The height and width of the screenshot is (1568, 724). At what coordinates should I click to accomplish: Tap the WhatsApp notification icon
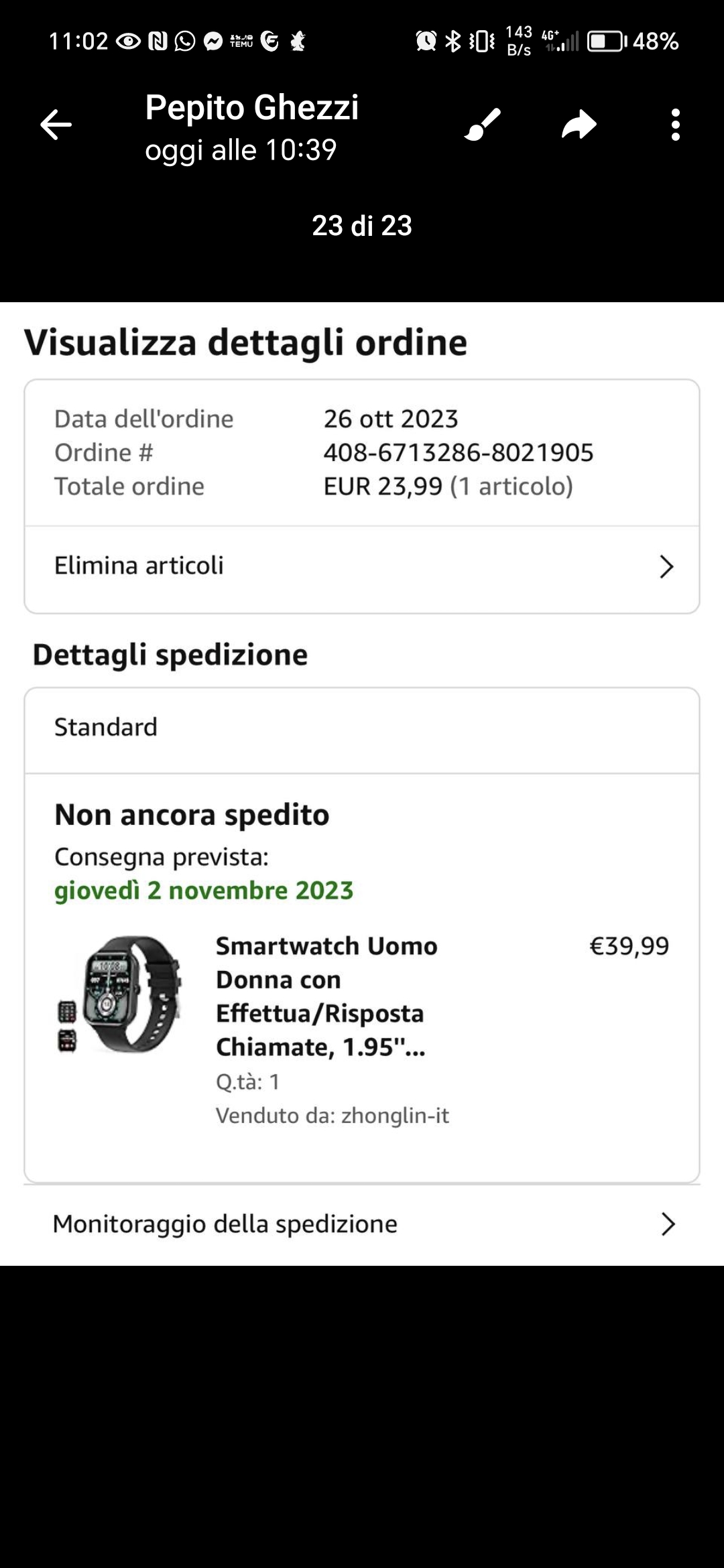(x=185, y=42)
